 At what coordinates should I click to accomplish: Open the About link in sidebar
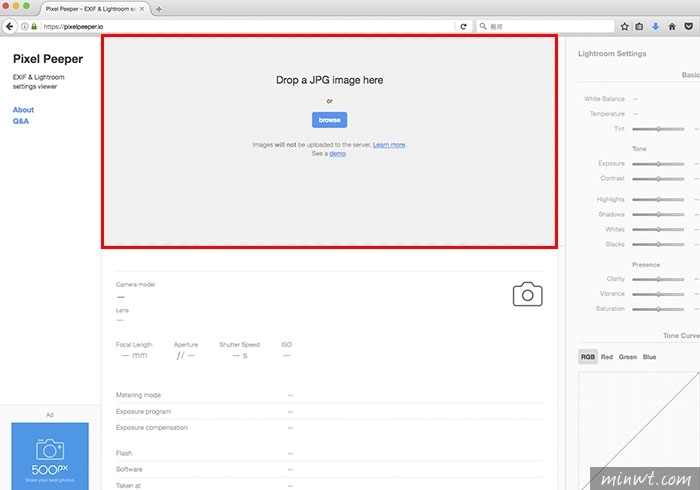(23, 110)
